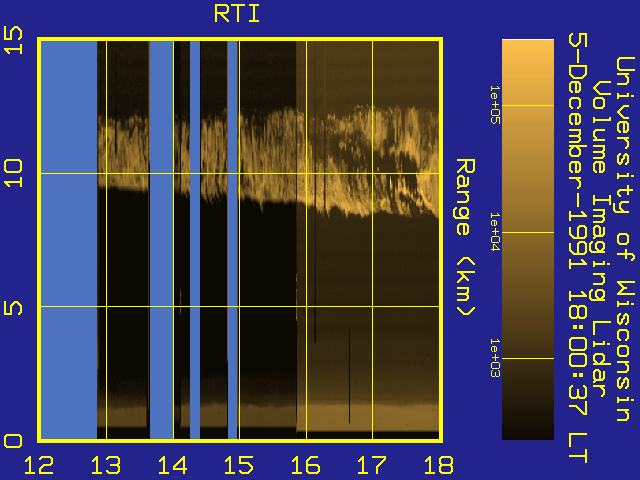Click the x-axis label 16
Screen dimensions: 640x480
(x=305, y=465)
